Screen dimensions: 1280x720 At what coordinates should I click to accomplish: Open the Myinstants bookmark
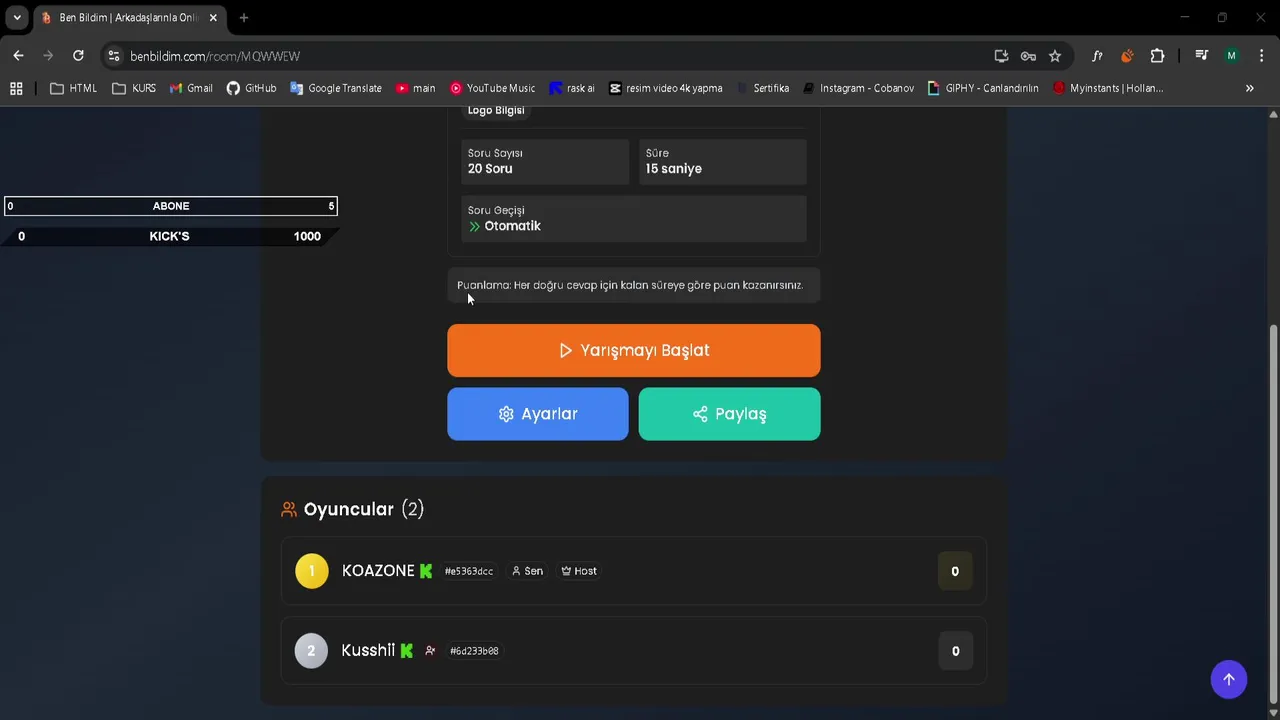tap(1108, 88)
